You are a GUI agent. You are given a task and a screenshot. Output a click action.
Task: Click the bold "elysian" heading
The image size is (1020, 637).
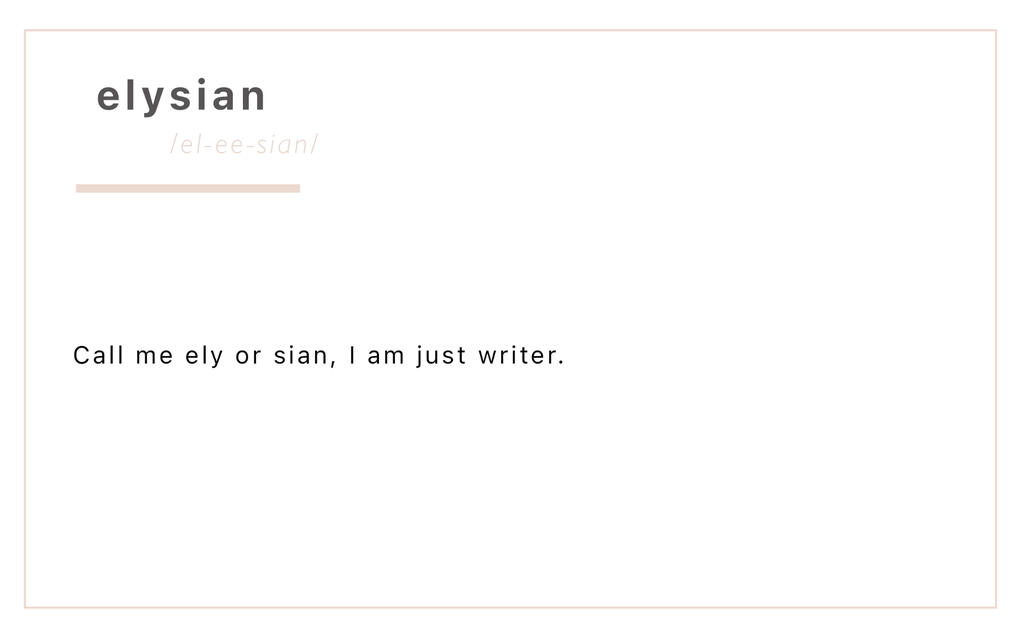(x=181, y=97)
